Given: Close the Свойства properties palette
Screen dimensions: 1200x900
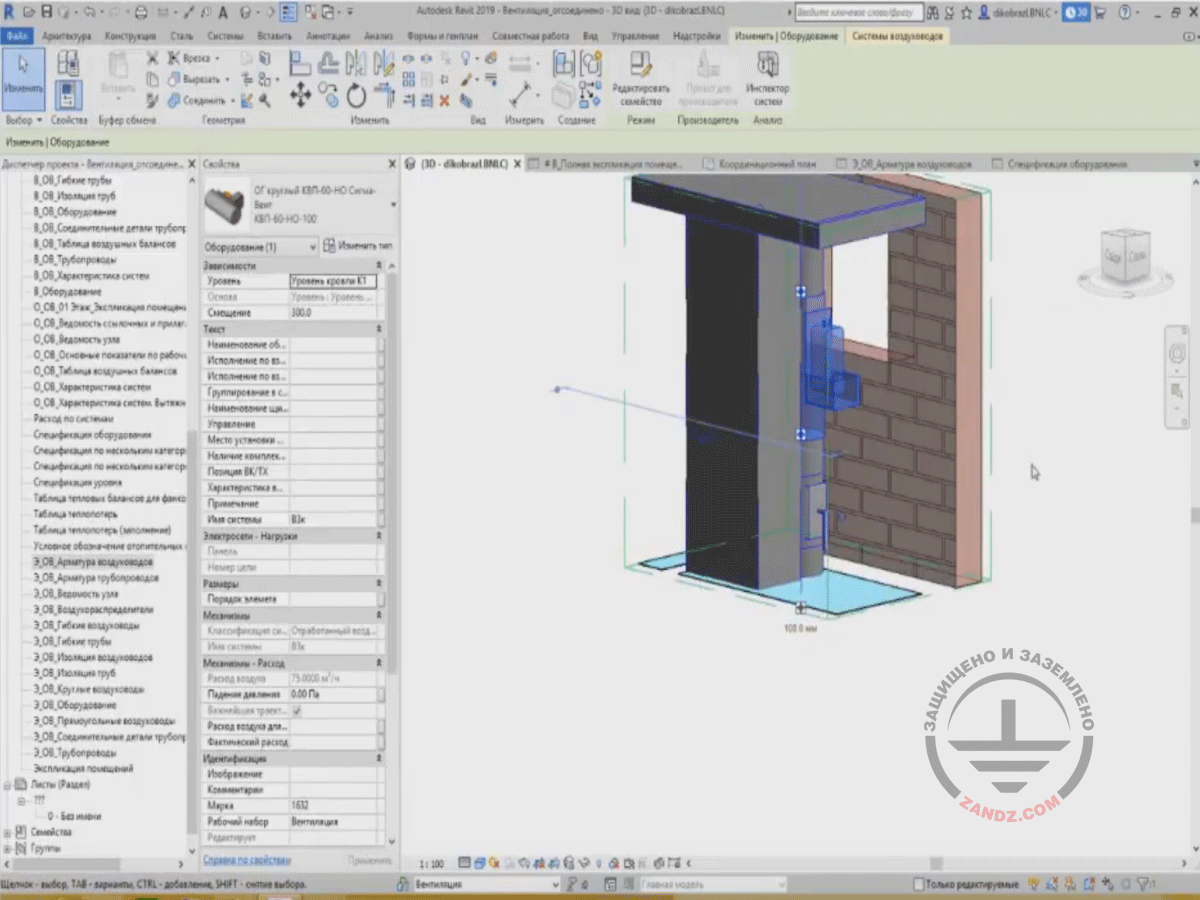Looking at the screenshot, I should tap(390, 164).
